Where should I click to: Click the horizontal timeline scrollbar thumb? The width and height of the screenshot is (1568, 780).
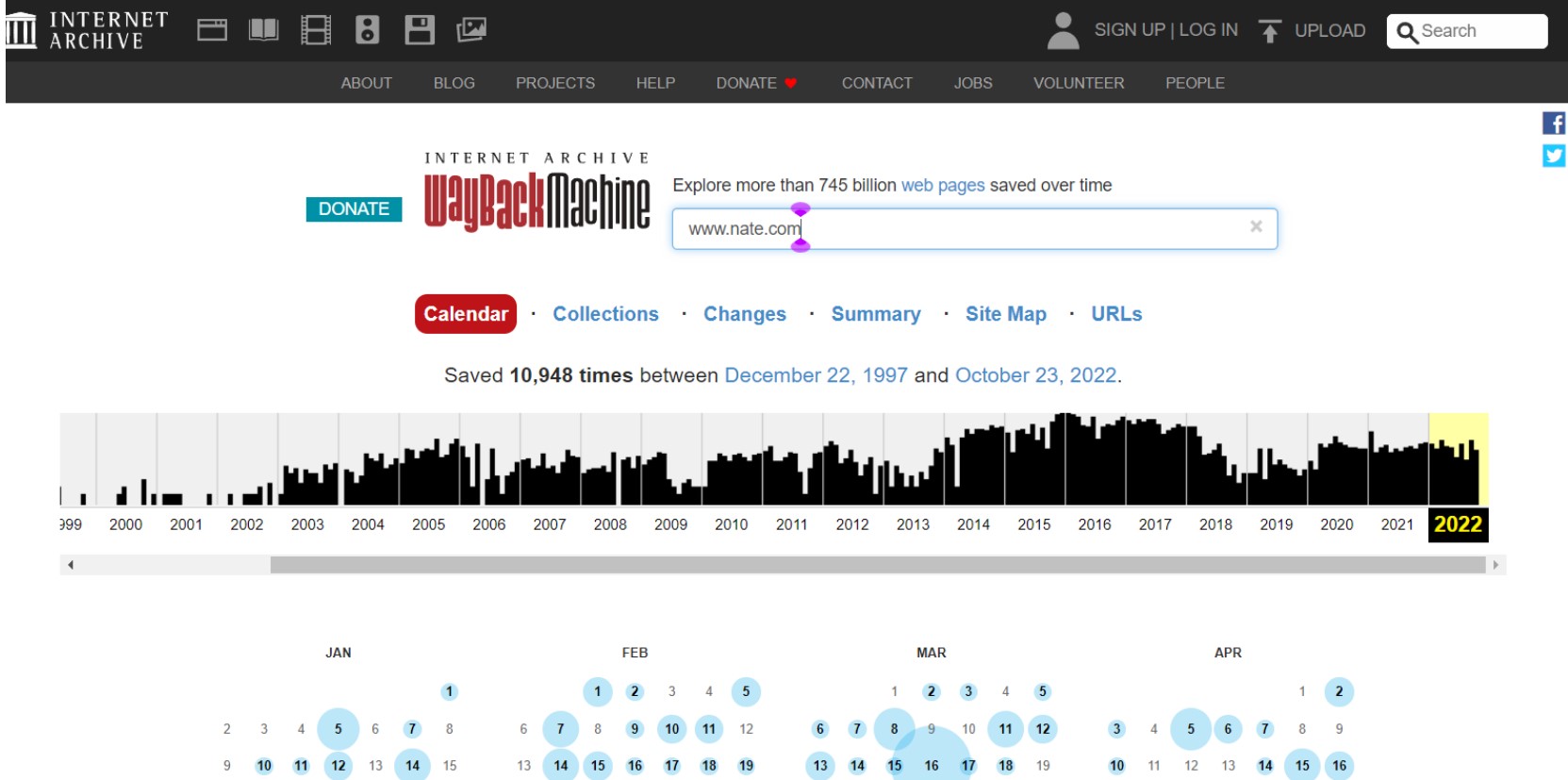coord(878,565)
